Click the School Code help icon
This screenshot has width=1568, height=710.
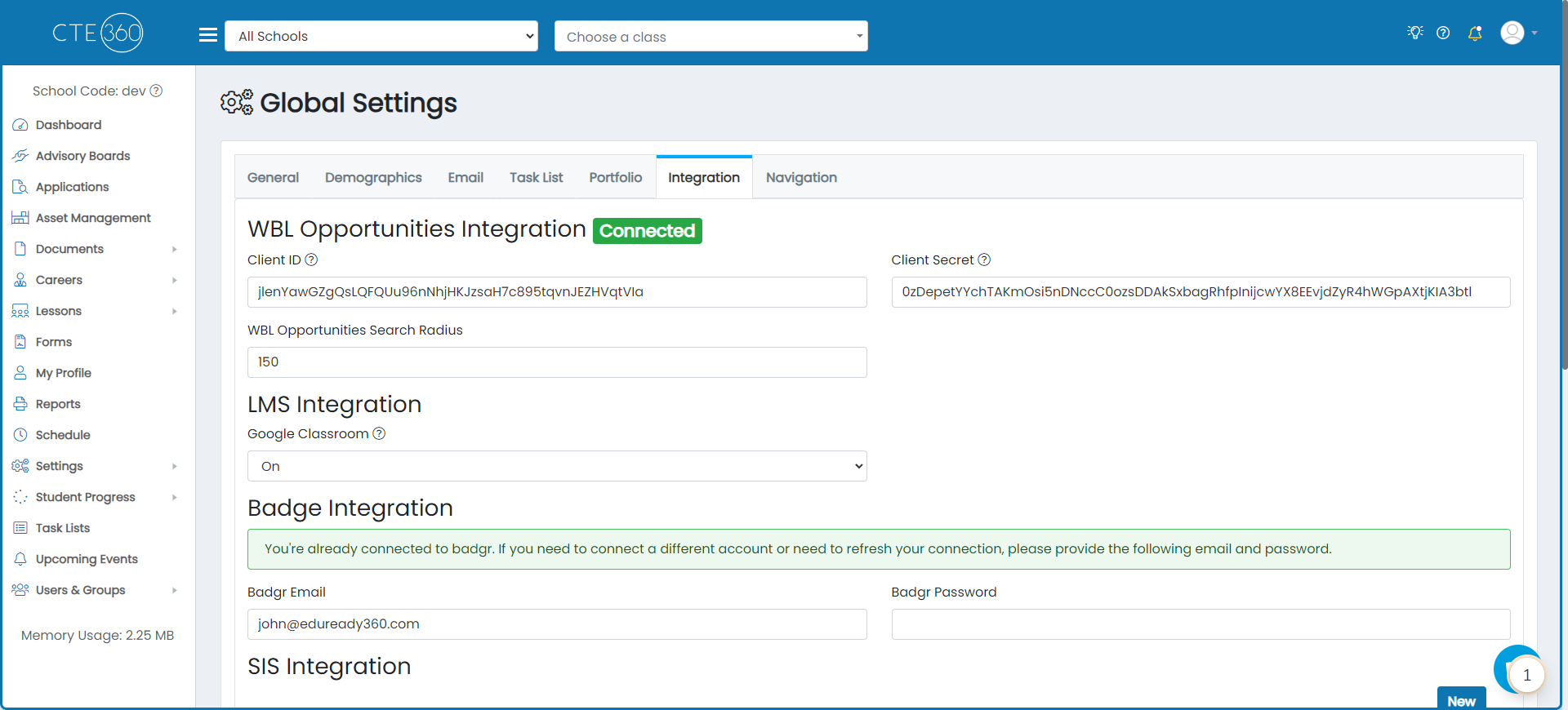(156, 91)
